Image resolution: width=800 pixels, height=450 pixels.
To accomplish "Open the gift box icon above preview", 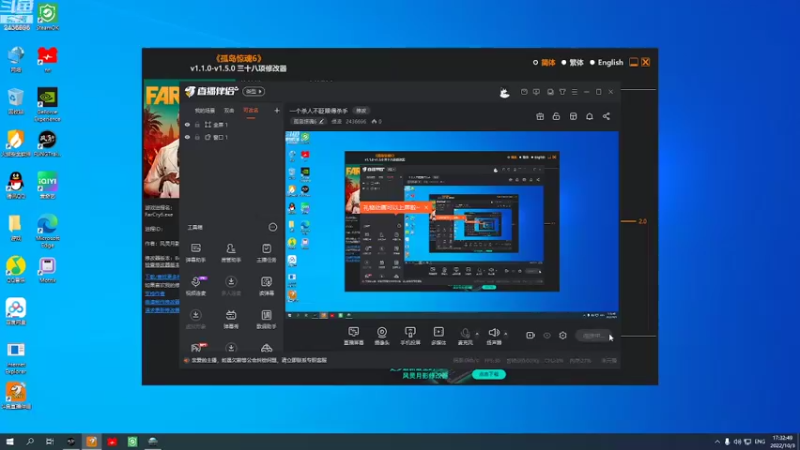I will click(x=540, y=116).
